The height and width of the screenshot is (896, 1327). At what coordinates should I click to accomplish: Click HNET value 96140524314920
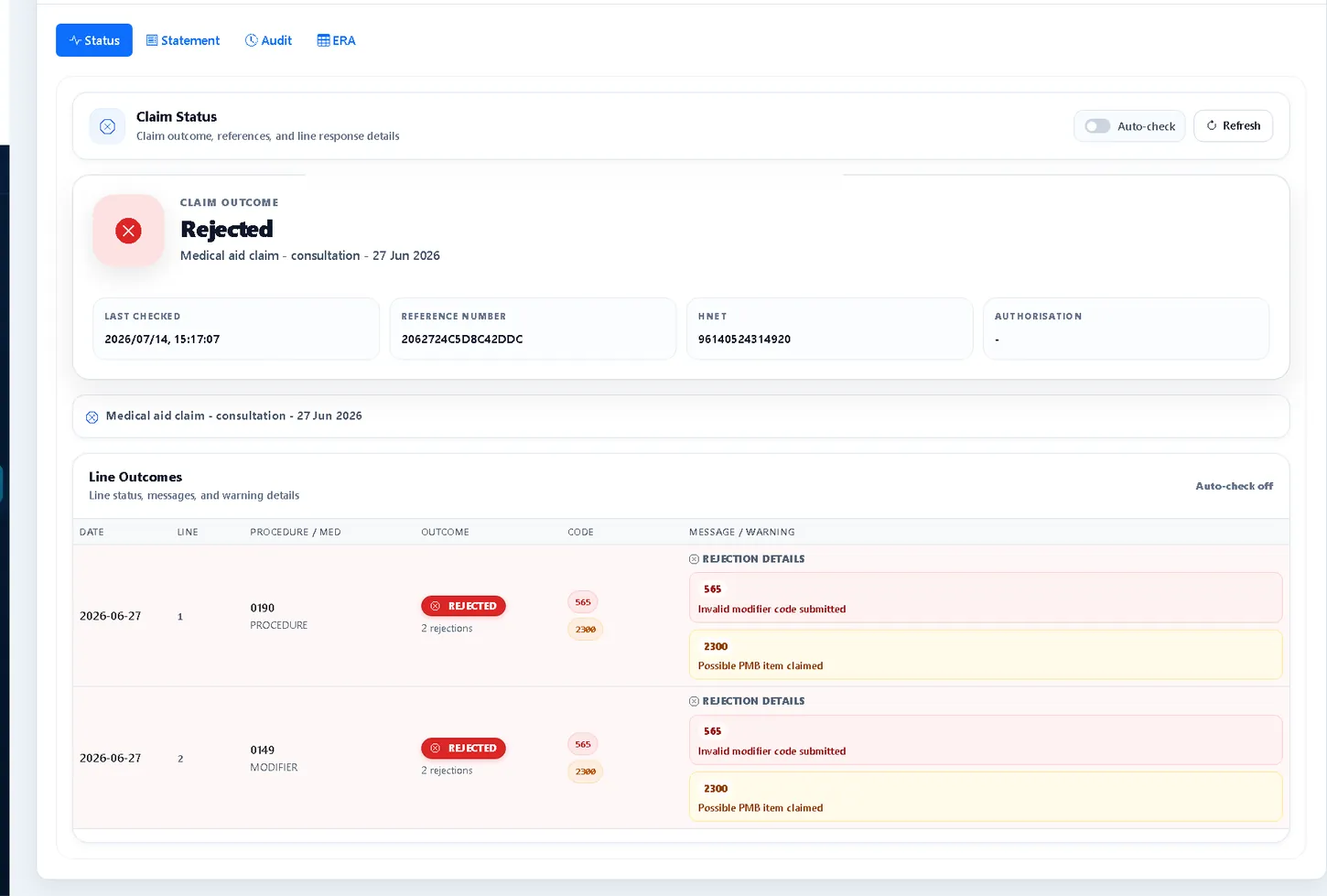744,340
